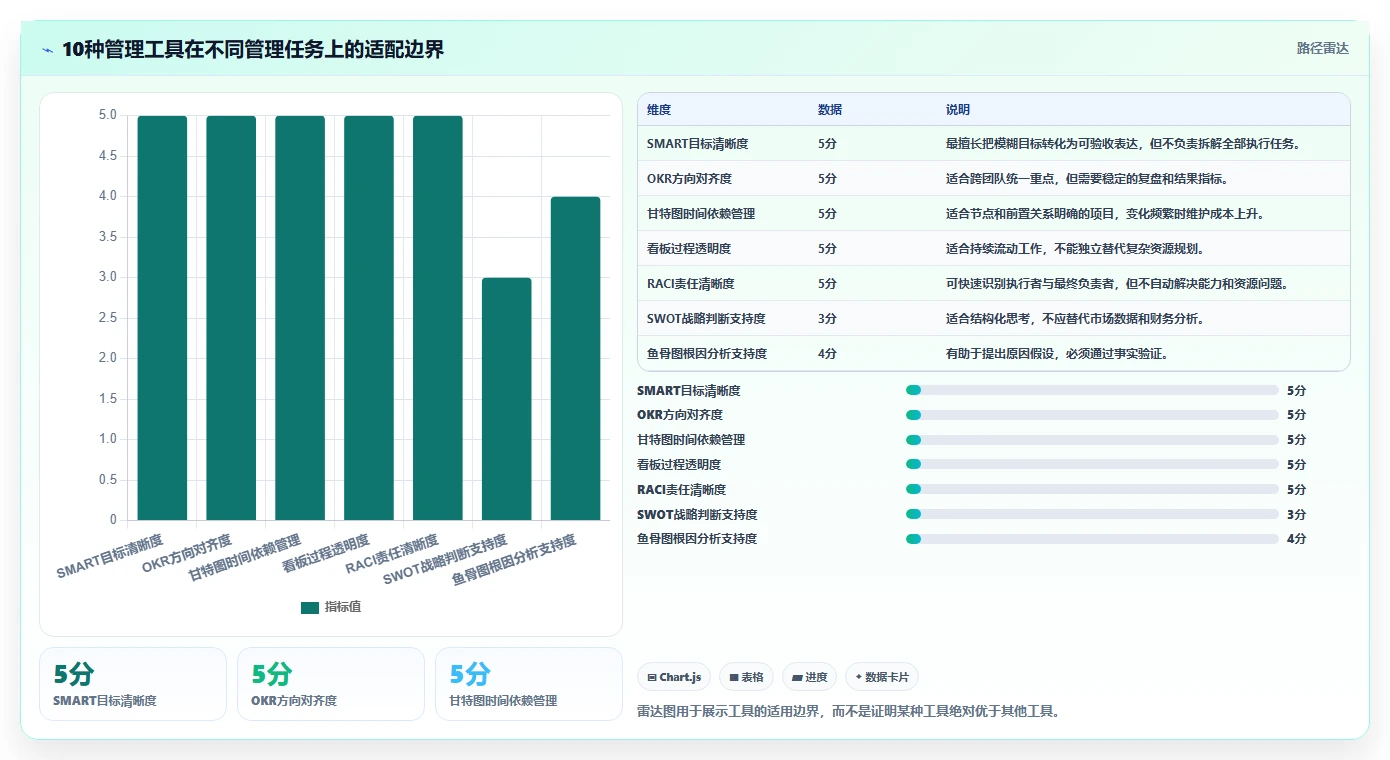Click the 2.5 y-axis label on the chart

(107, 318)
